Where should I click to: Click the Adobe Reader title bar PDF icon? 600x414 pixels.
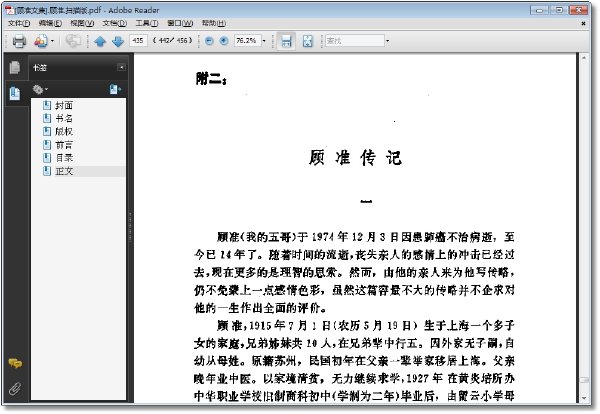click(9, 10)
